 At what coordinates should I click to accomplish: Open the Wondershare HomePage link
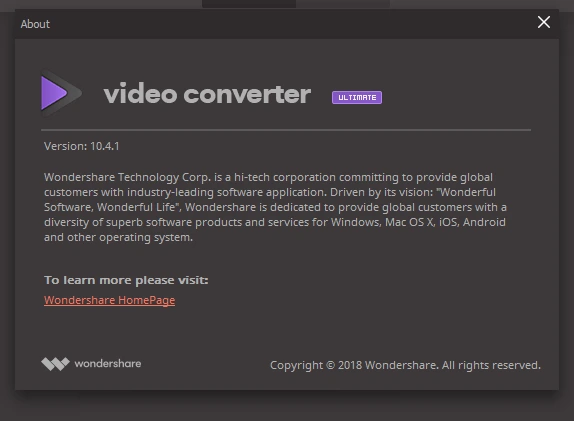pos(109,300)
